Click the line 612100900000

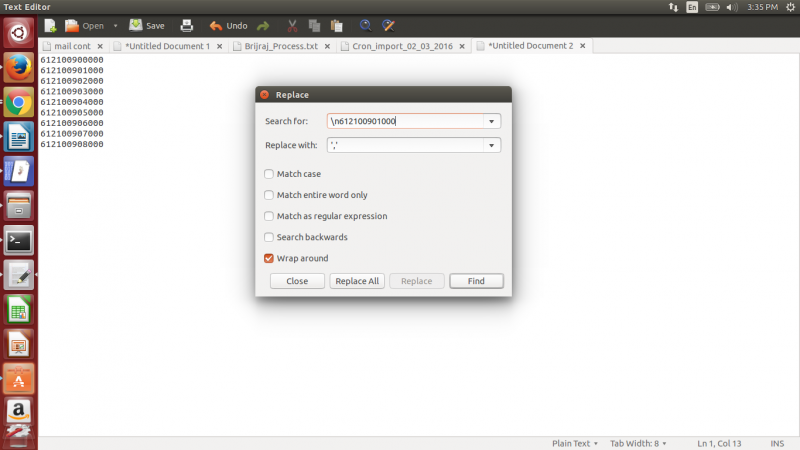tap(72, 60)
